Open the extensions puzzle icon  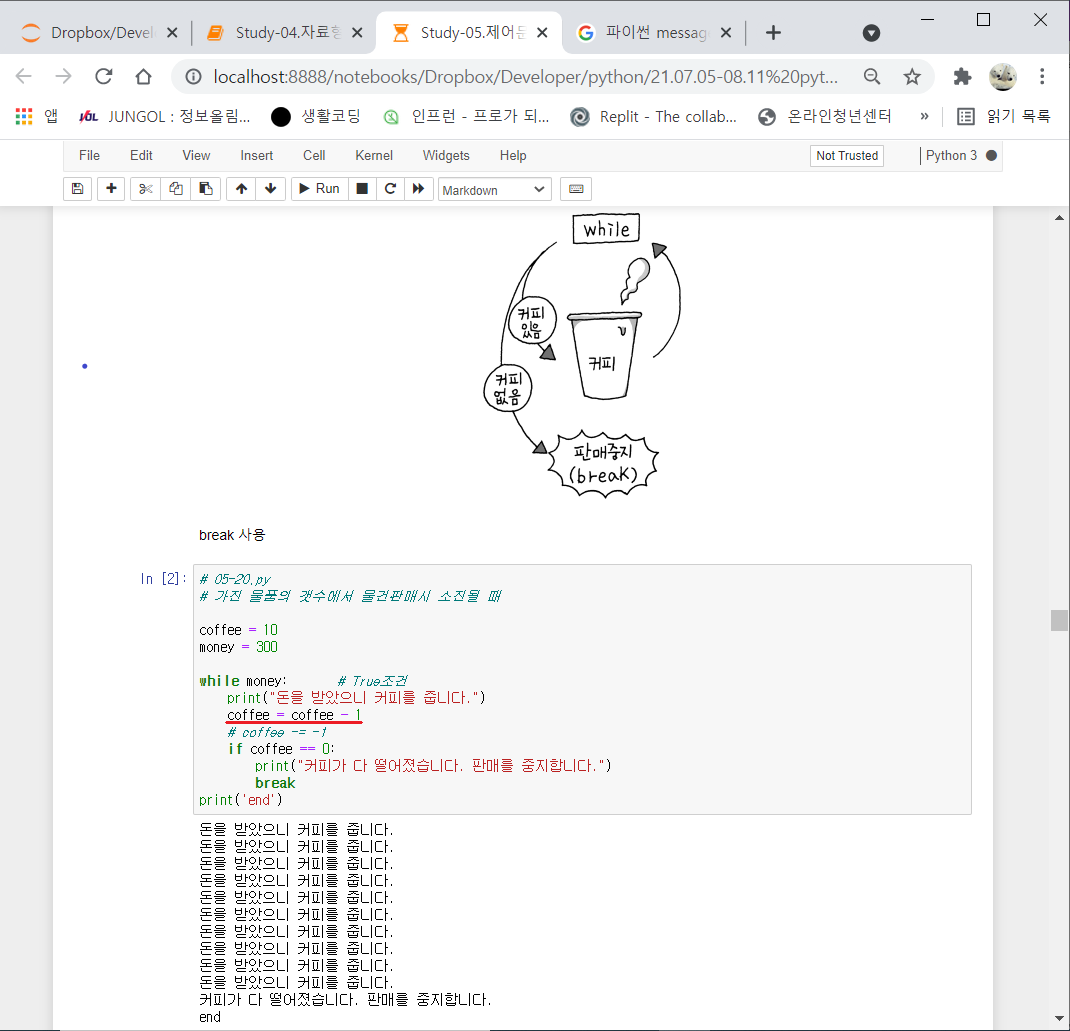tap(962, 76)
